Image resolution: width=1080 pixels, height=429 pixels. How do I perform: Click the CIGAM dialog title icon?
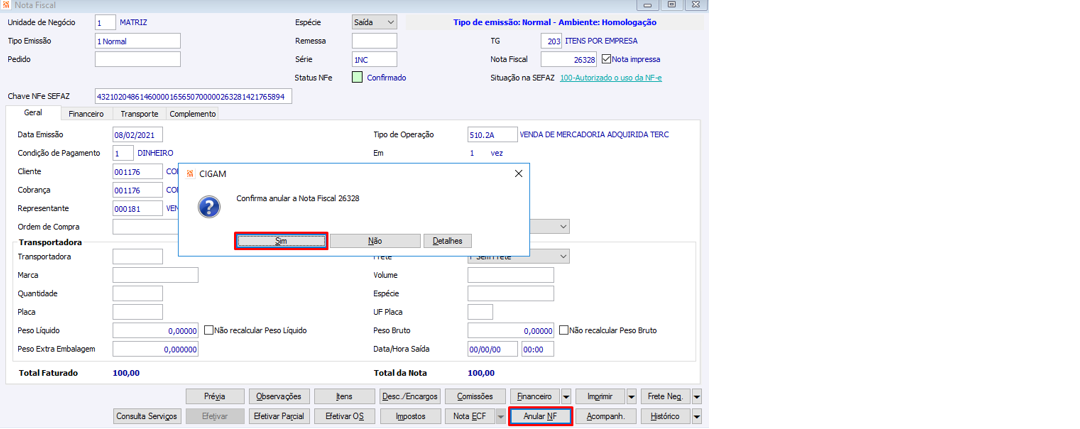coord(189,174)
